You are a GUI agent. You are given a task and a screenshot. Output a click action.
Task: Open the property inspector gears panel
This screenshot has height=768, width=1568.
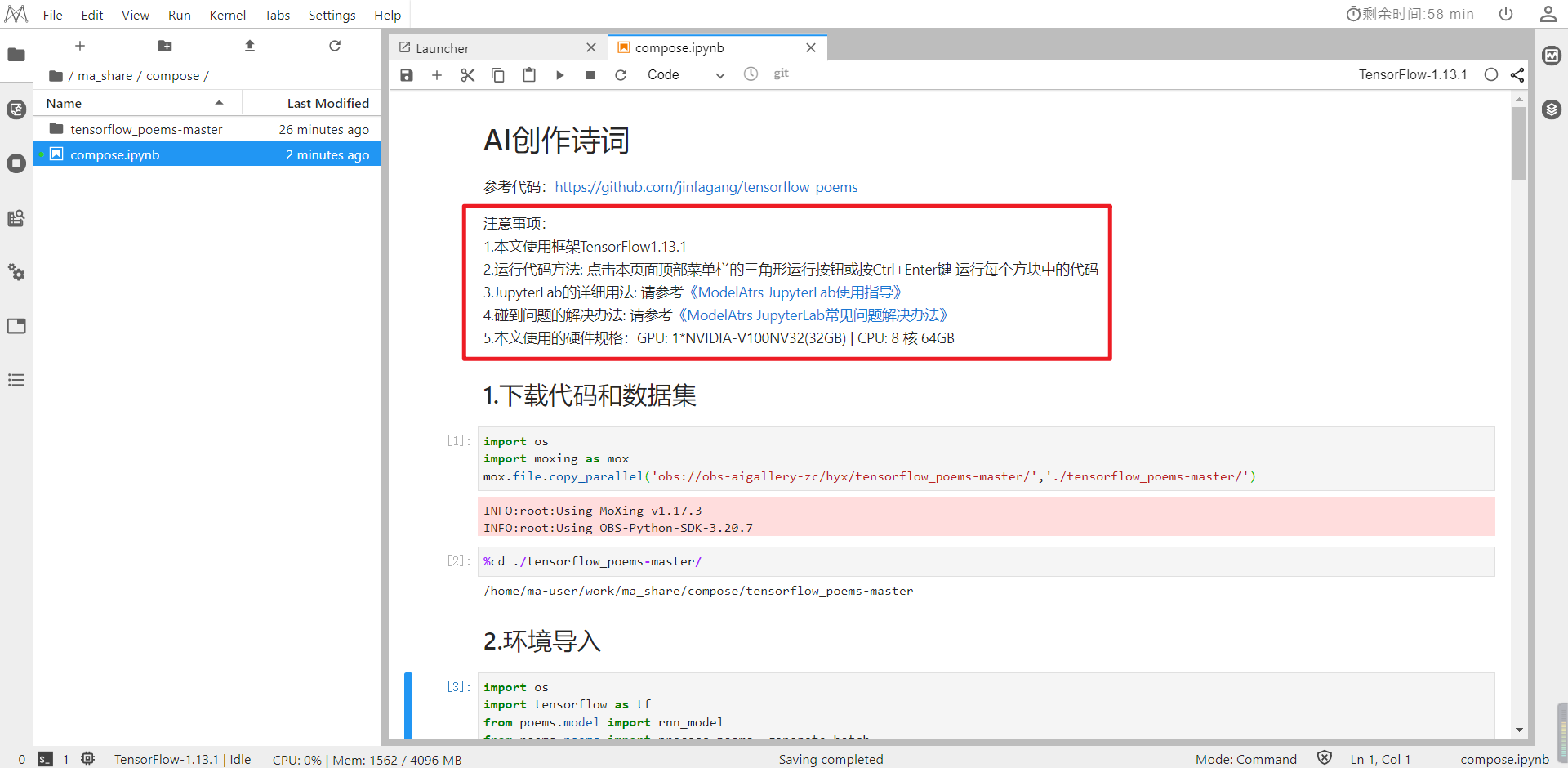[16, 272]
